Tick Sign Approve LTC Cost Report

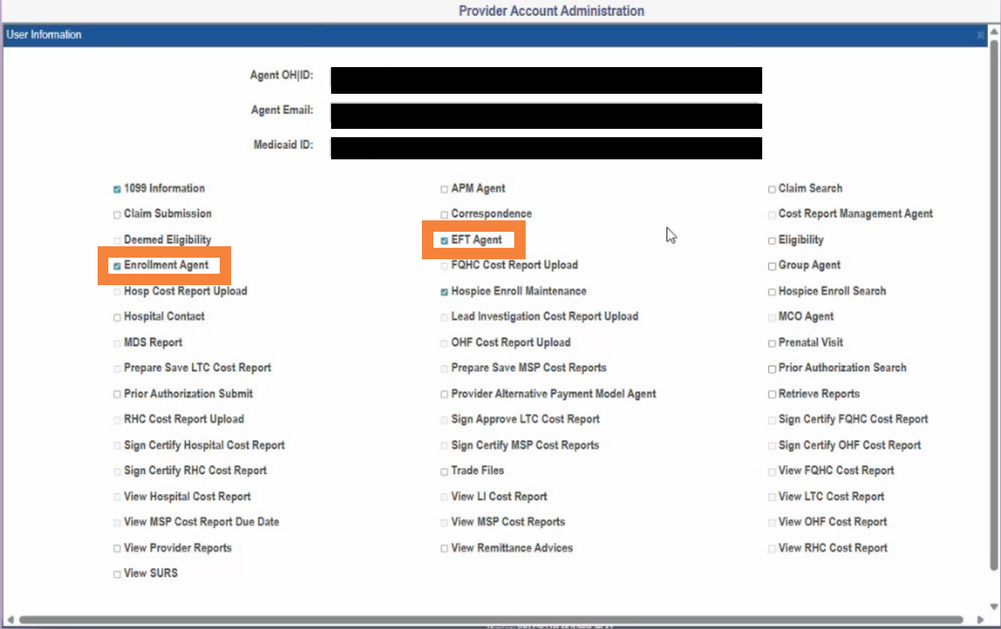pos(444,420)
